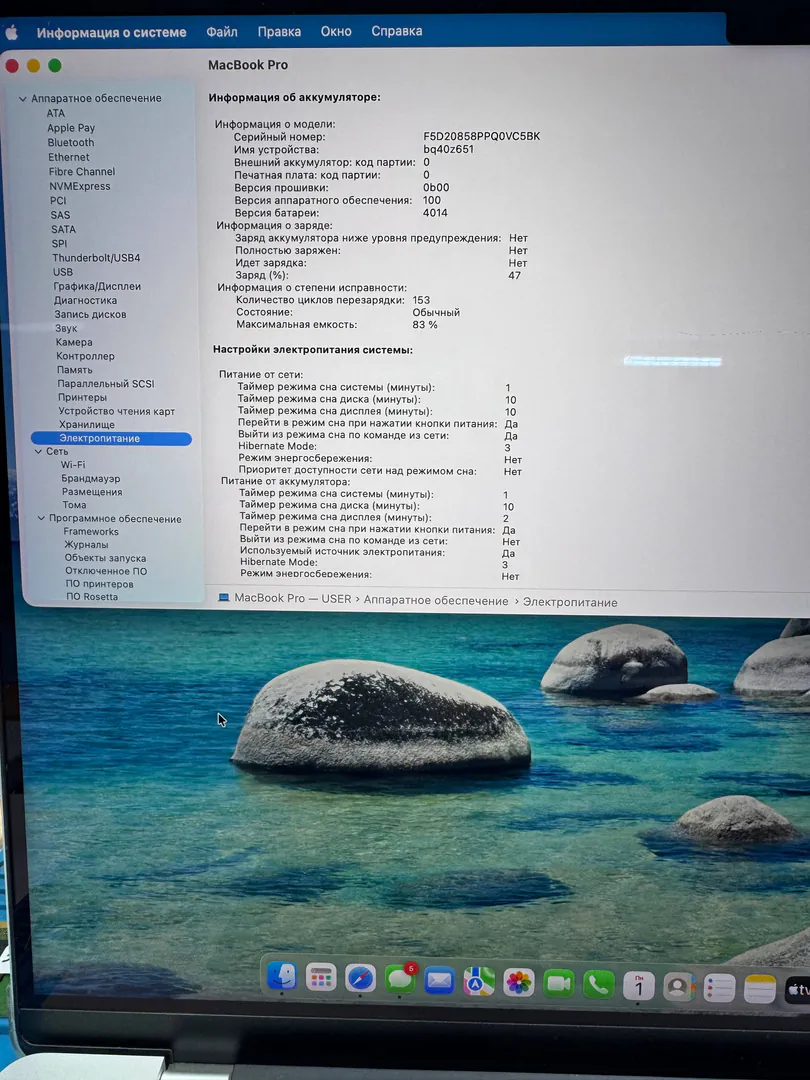The width and height of the screenshot is (810, 1080).
Task: Open the Mail app in Dock
Action: pyautogui.click(x=439, y=980)
